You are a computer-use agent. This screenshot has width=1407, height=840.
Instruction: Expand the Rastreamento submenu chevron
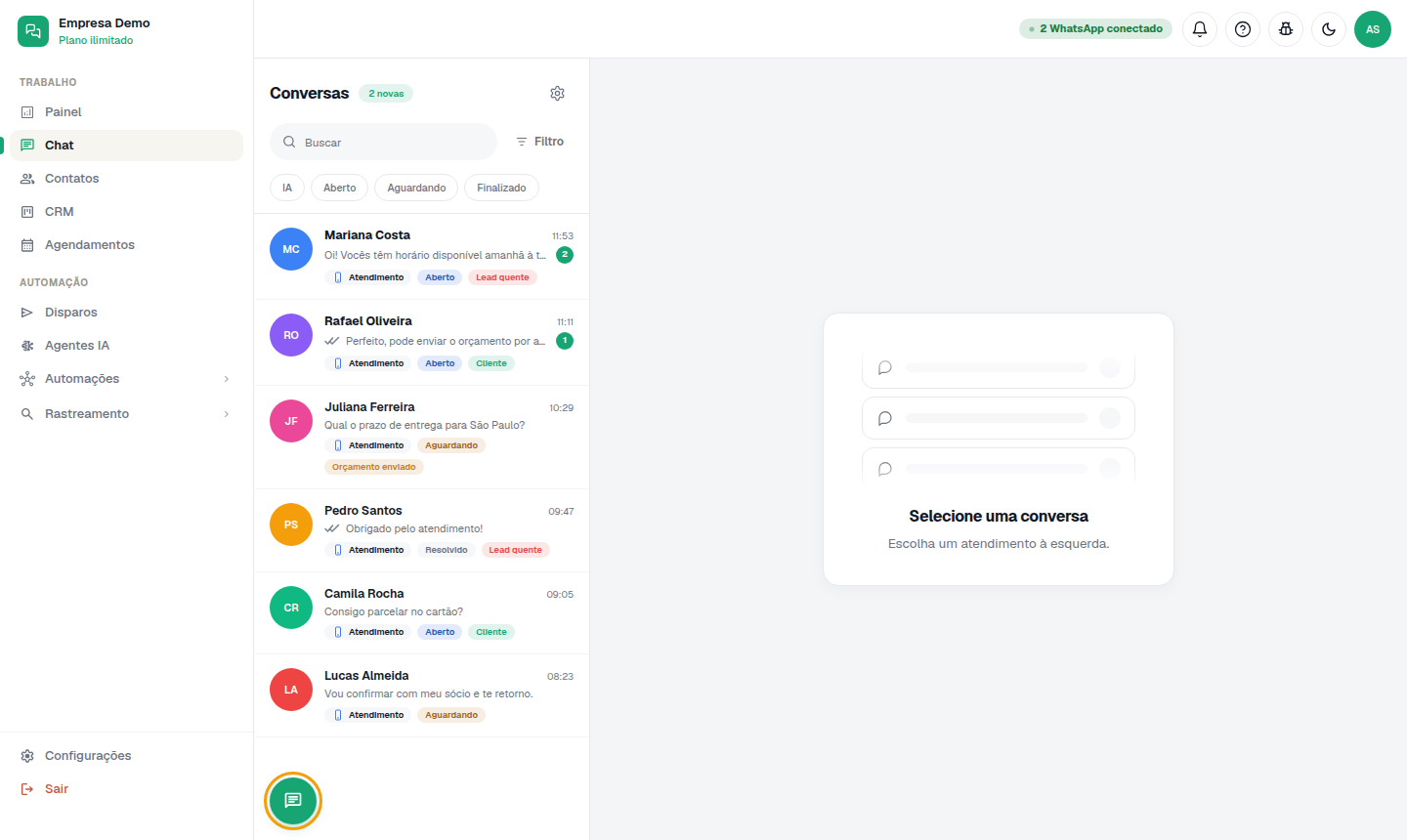tap(227, 414)
